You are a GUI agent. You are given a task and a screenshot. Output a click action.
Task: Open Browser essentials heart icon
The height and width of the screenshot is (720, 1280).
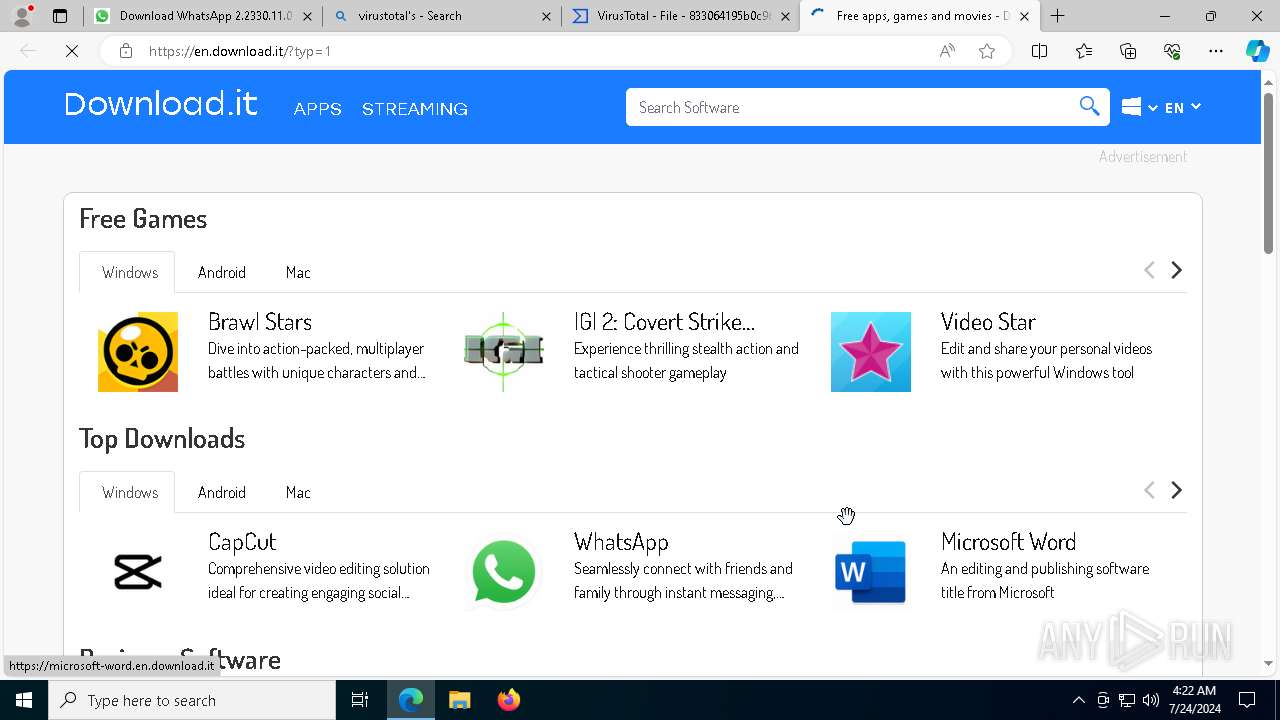pos(1172,51)
